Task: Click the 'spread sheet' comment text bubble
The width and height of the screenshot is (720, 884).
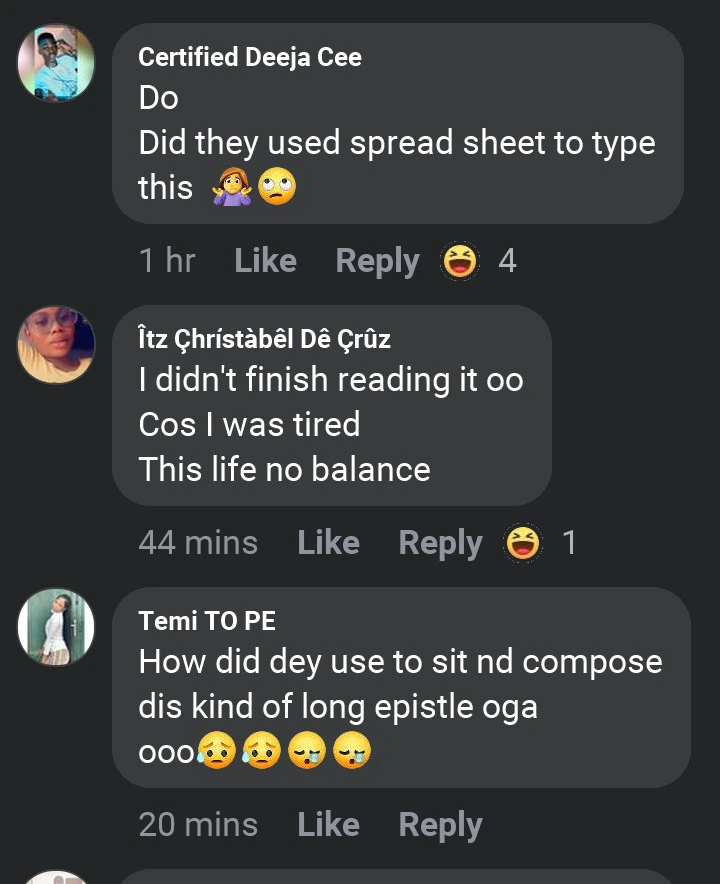Action: pyautogui.click(x=397, y=143)
